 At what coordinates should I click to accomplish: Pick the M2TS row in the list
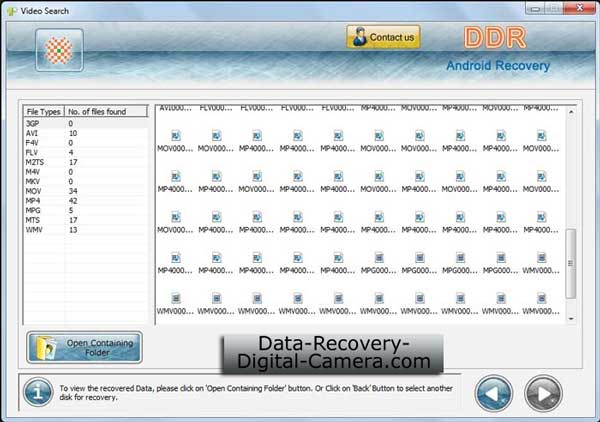pyautogui.click(x=35, y=162)
